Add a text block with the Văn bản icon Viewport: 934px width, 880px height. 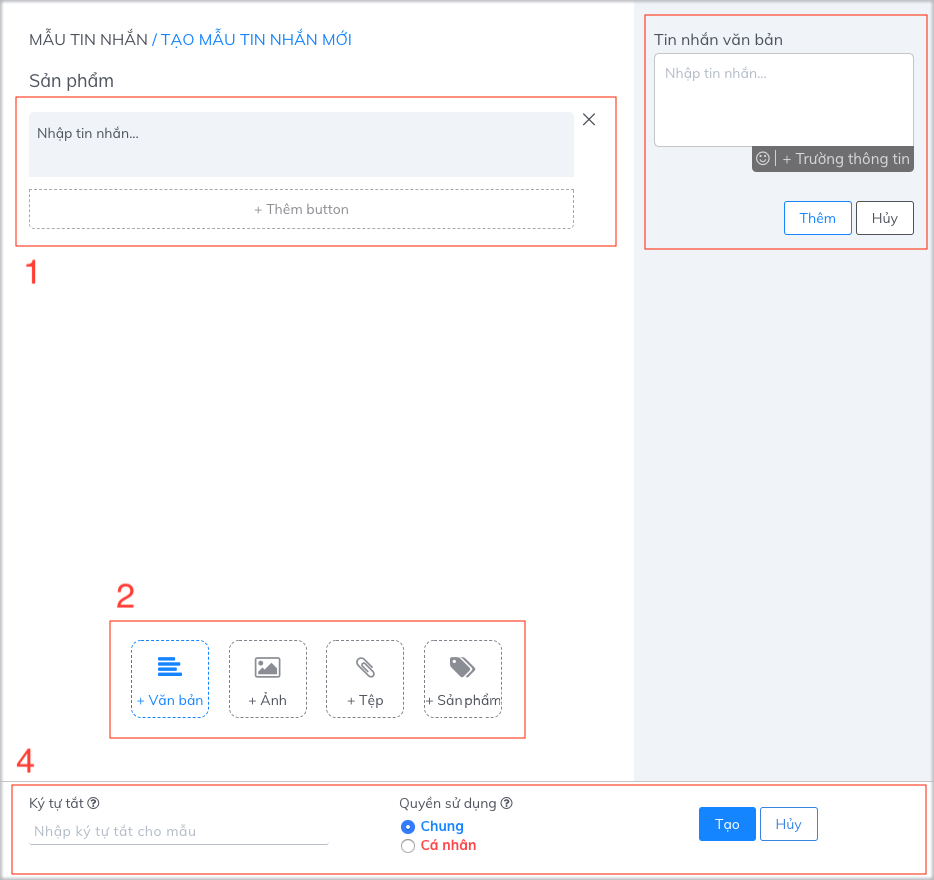(x=170, y=678)
